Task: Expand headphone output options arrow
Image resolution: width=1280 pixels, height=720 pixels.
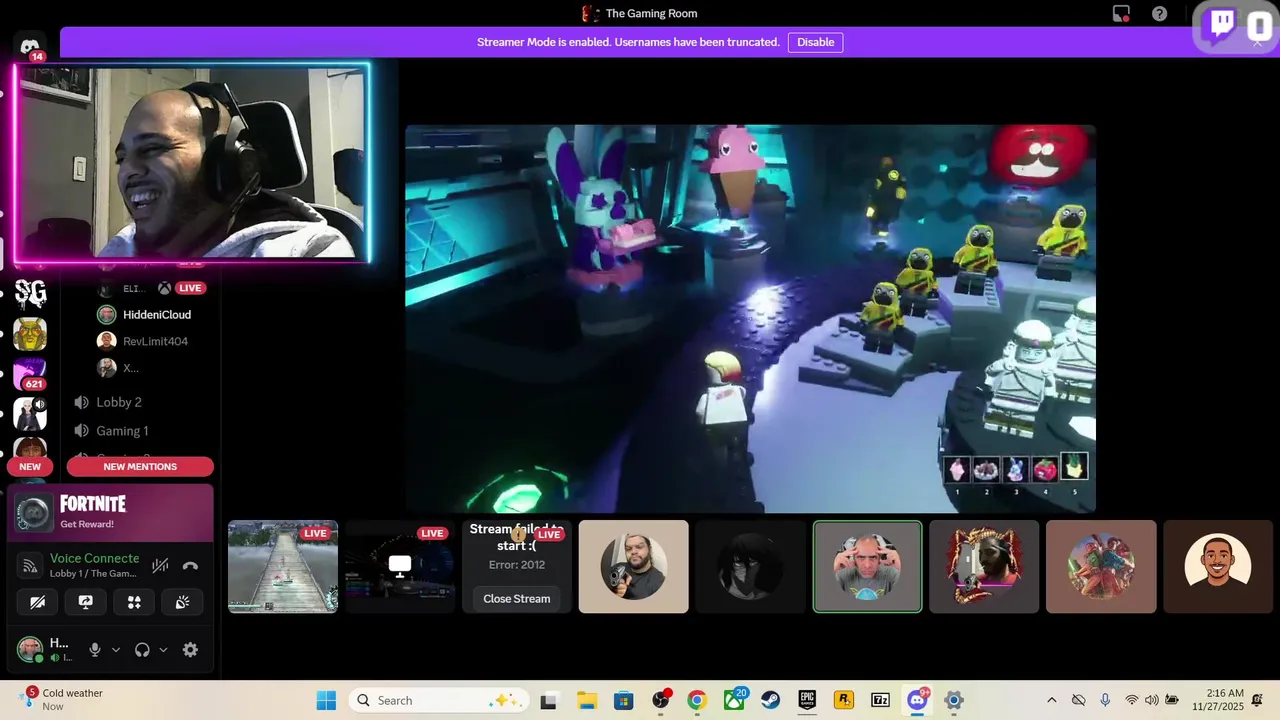Action: pos(163,650)
